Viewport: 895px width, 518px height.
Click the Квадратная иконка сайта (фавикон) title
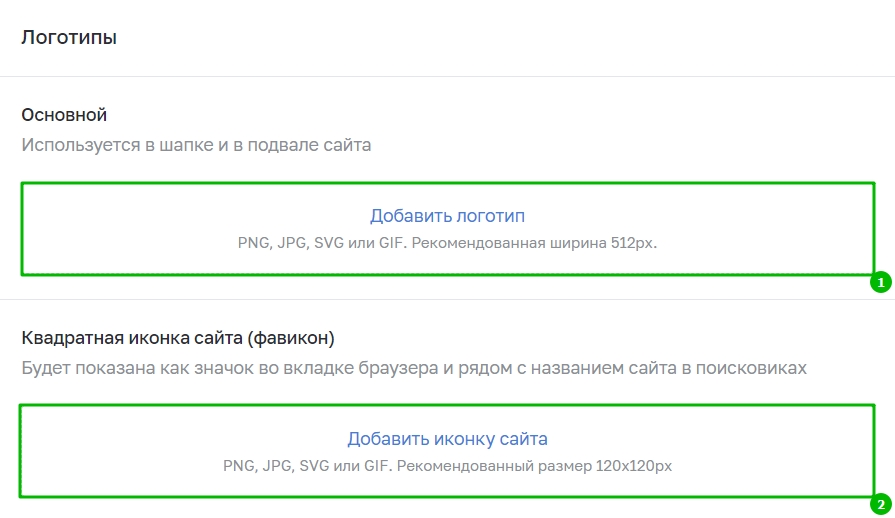(x=178, y=338)
